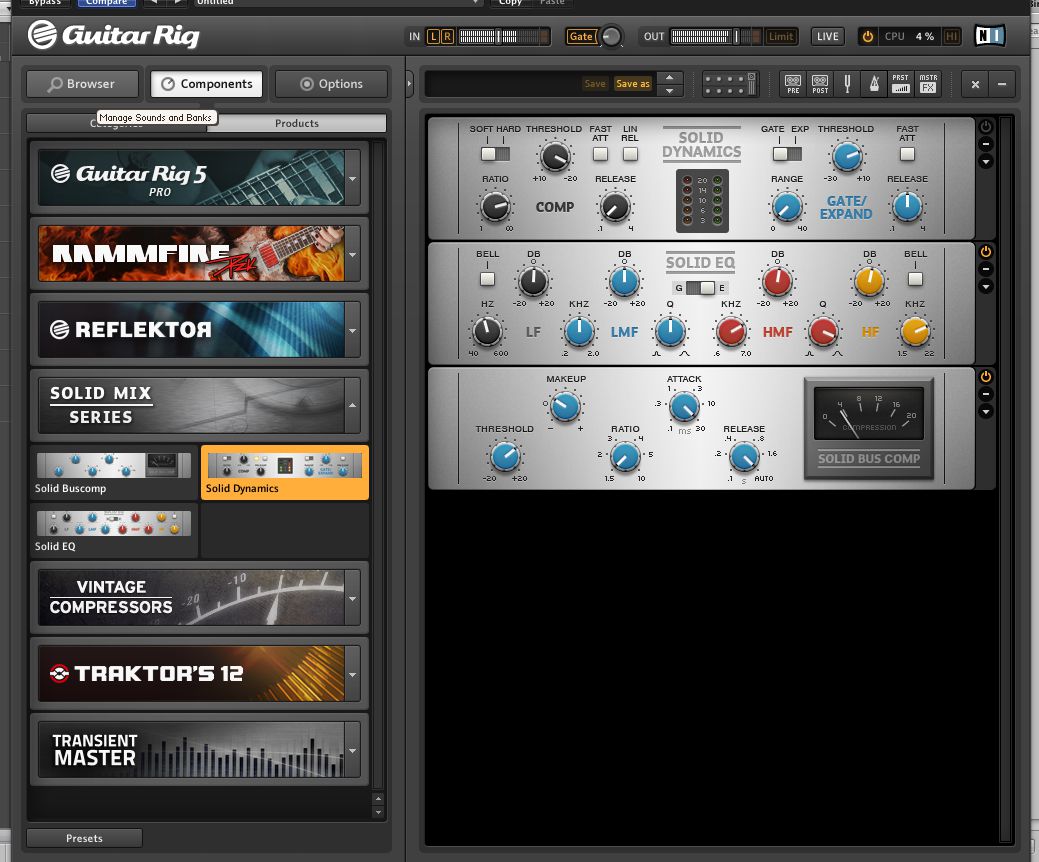This screenshot has height=862, width=1039.
Task: Click the Compare button
Action: 107,3
